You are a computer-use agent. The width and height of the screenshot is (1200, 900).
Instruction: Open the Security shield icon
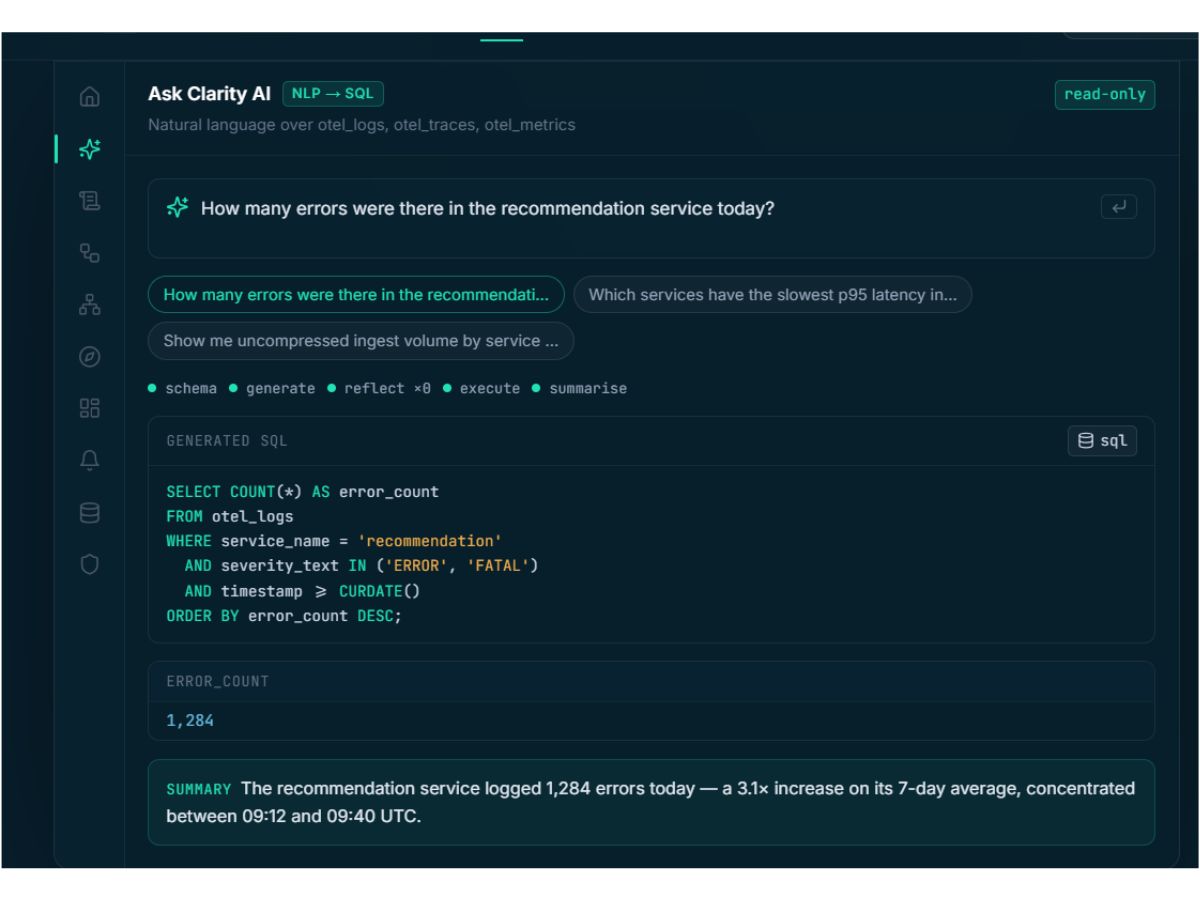pyautogui.click(x=90, y=565)
